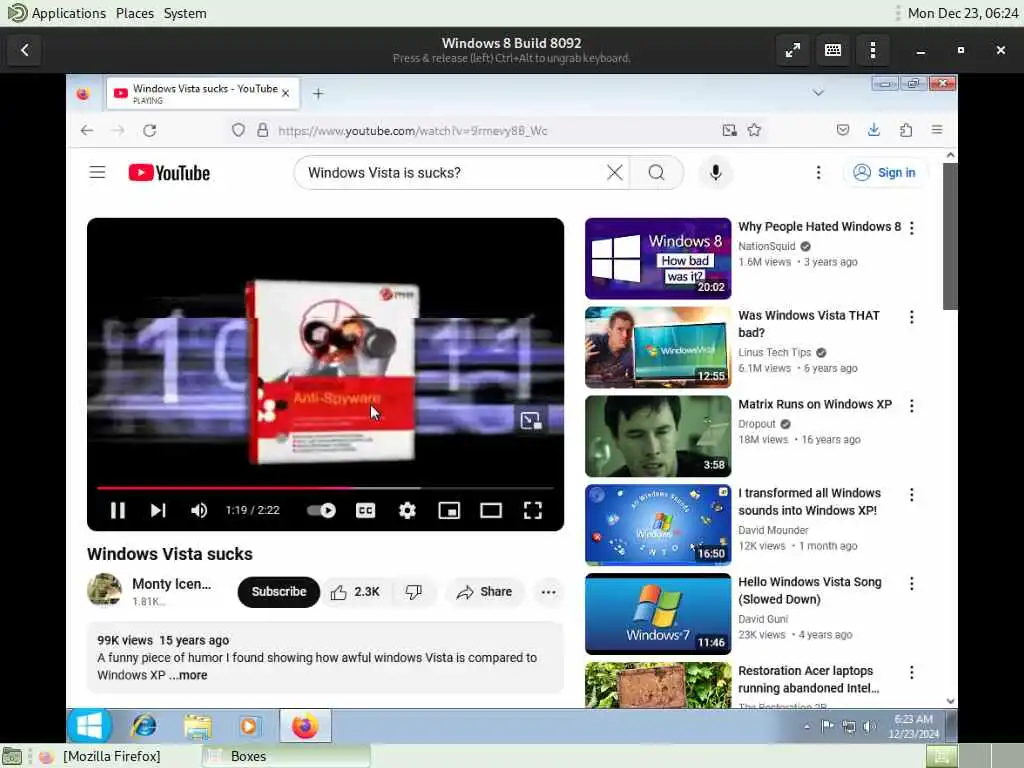The height and width of the screenshot is (768, 1024).
Task: Click the YouTube search text field
Action: (451, 172)
